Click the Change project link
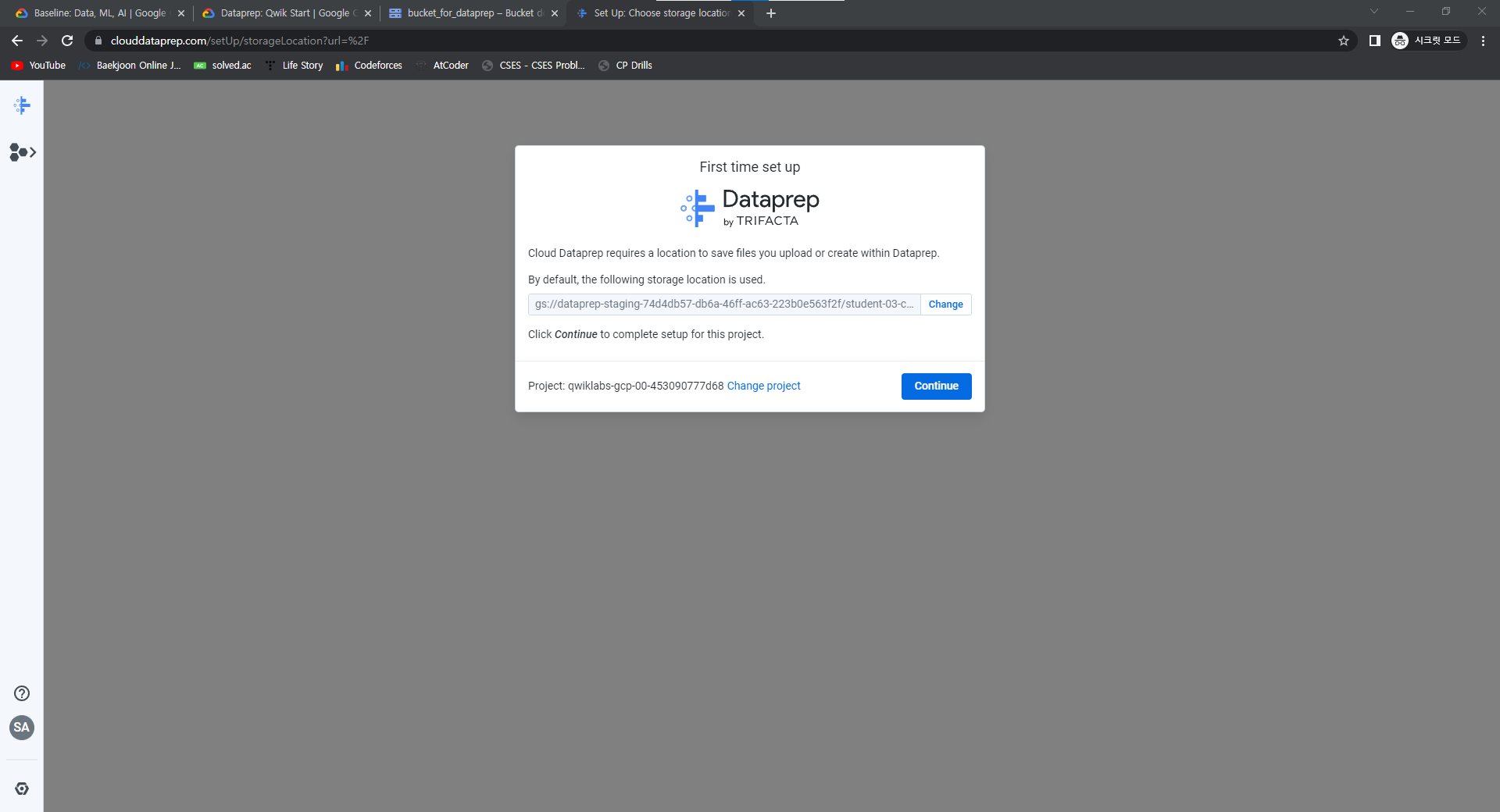 [763, 386]
